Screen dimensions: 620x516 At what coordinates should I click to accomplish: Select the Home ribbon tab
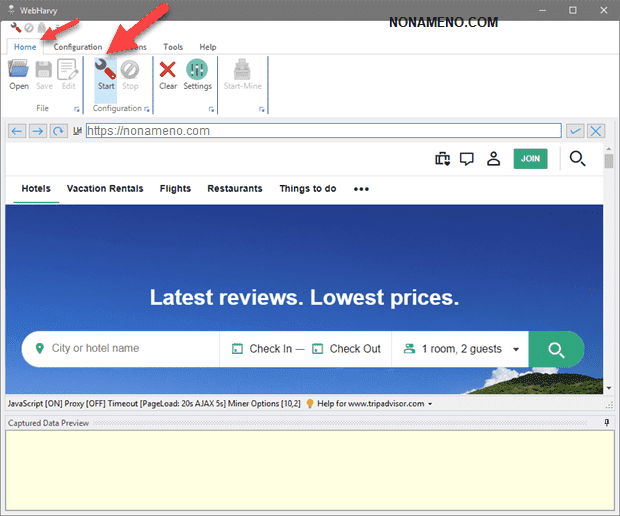(25, 47)
